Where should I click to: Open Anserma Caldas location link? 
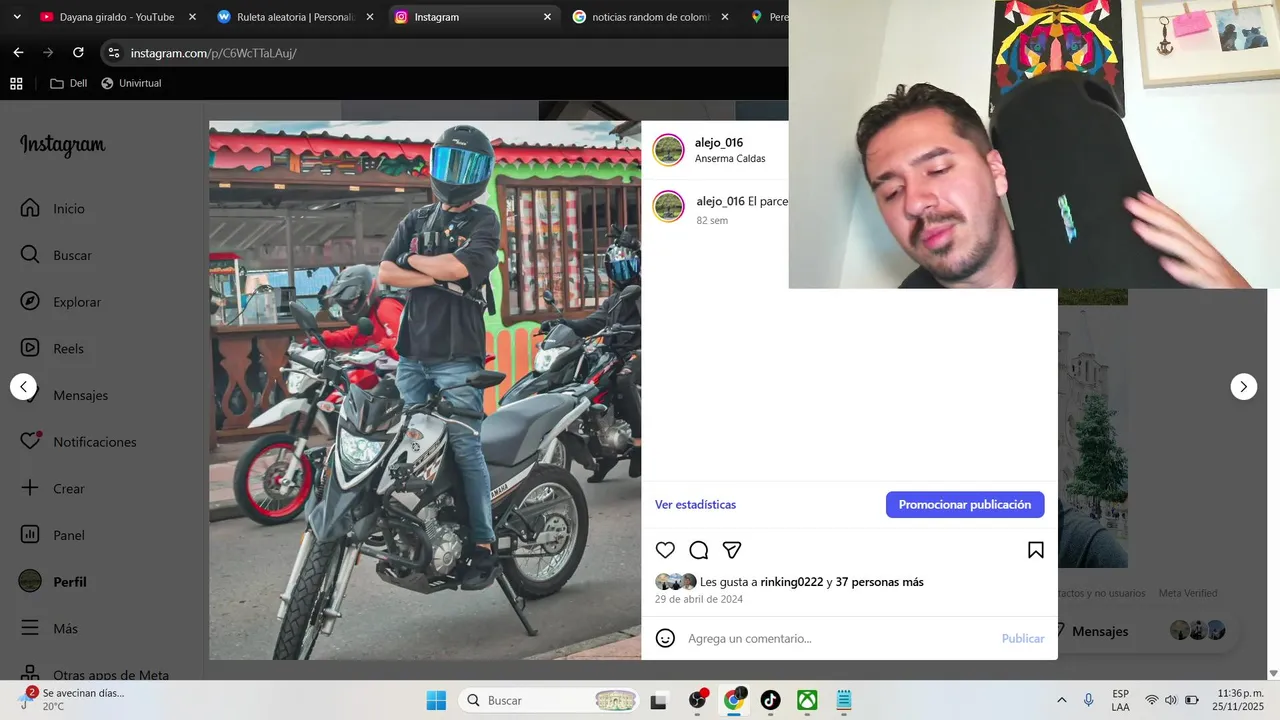(730, 159)
